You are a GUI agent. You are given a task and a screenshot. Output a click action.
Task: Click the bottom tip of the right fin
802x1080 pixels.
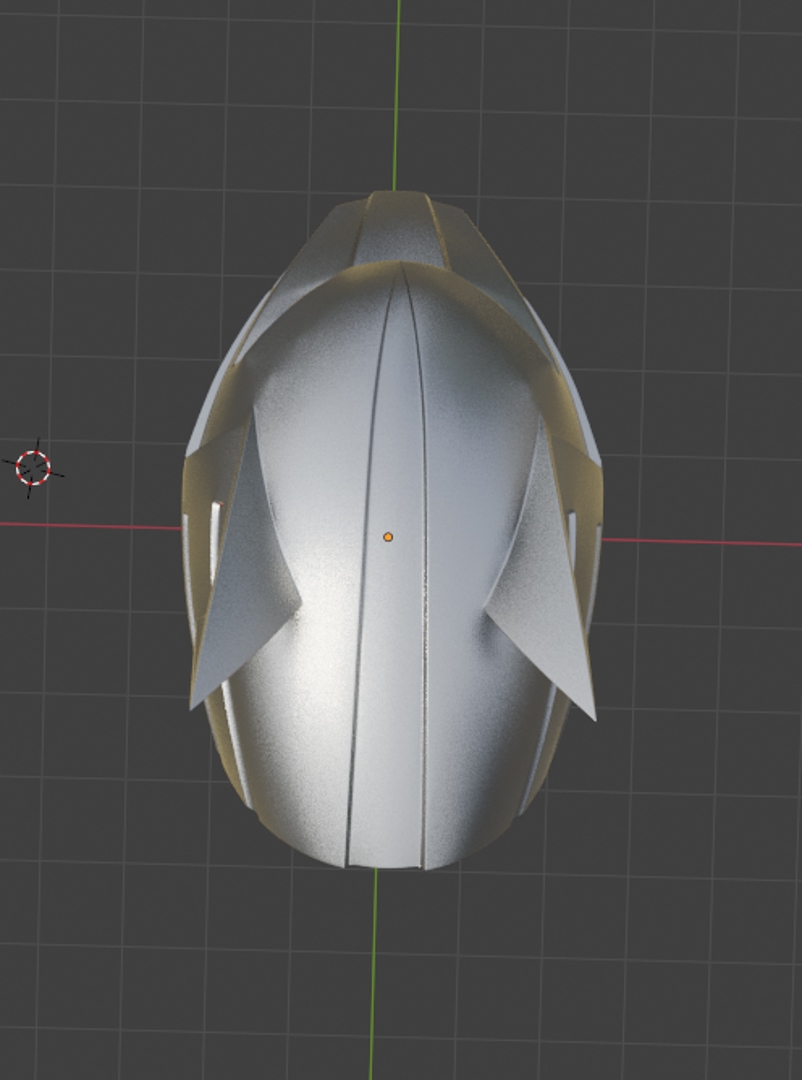[x=594, y=717]
